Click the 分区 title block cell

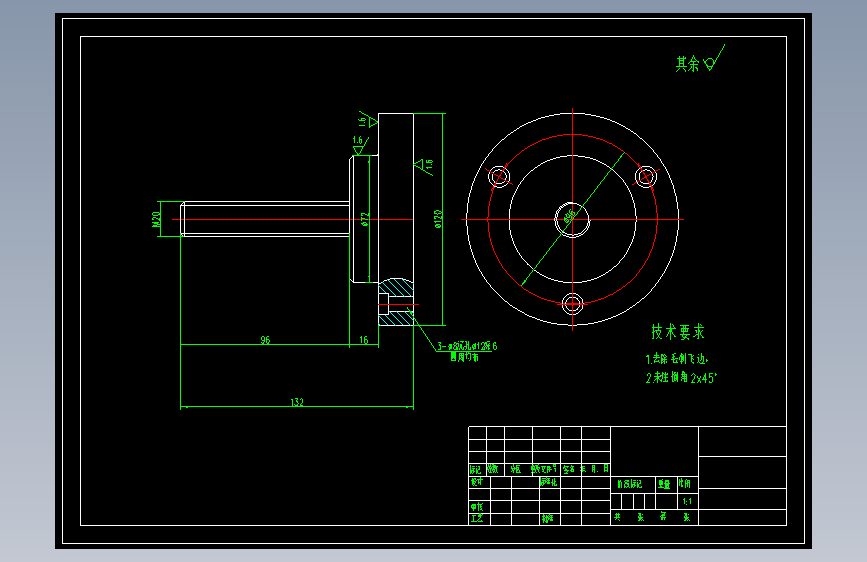tap(516, 469)
